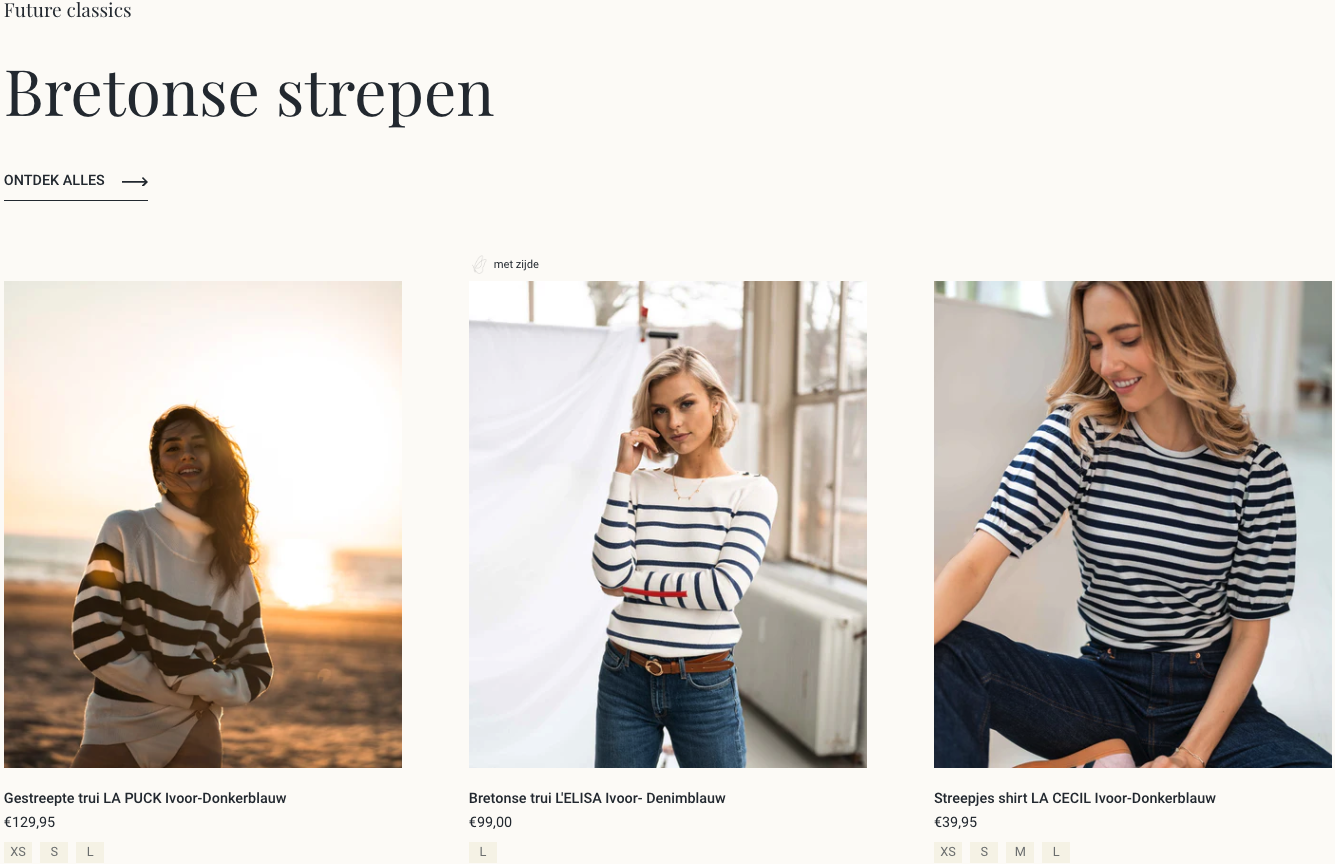Click the Bretonse strepen heading
1335x864 pixels.
click(249, 93)
